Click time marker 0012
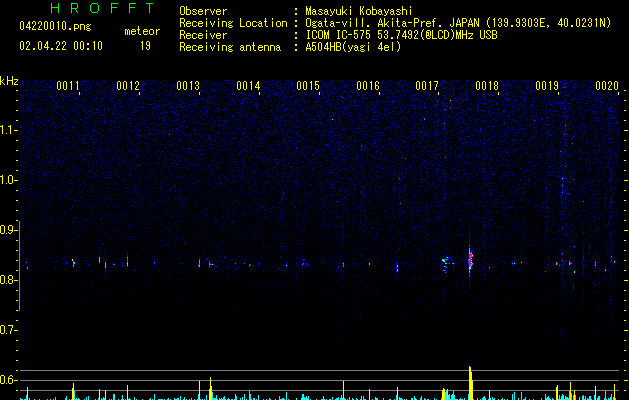Image resolution: width=629 pixels, height=400 pixels. pos(128,86)
